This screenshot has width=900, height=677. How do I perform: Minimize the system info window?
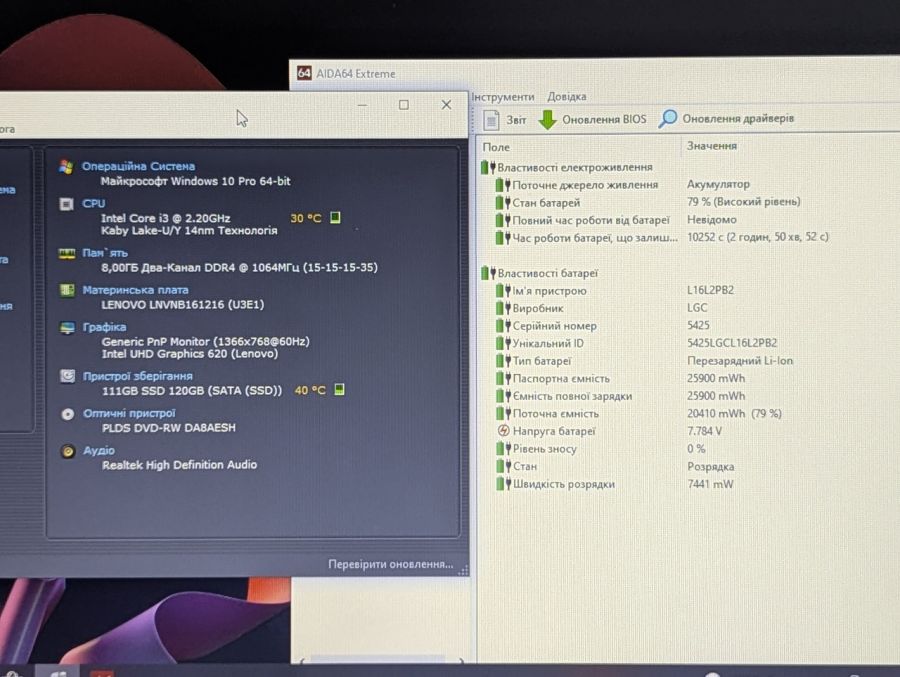pos(362,105)
